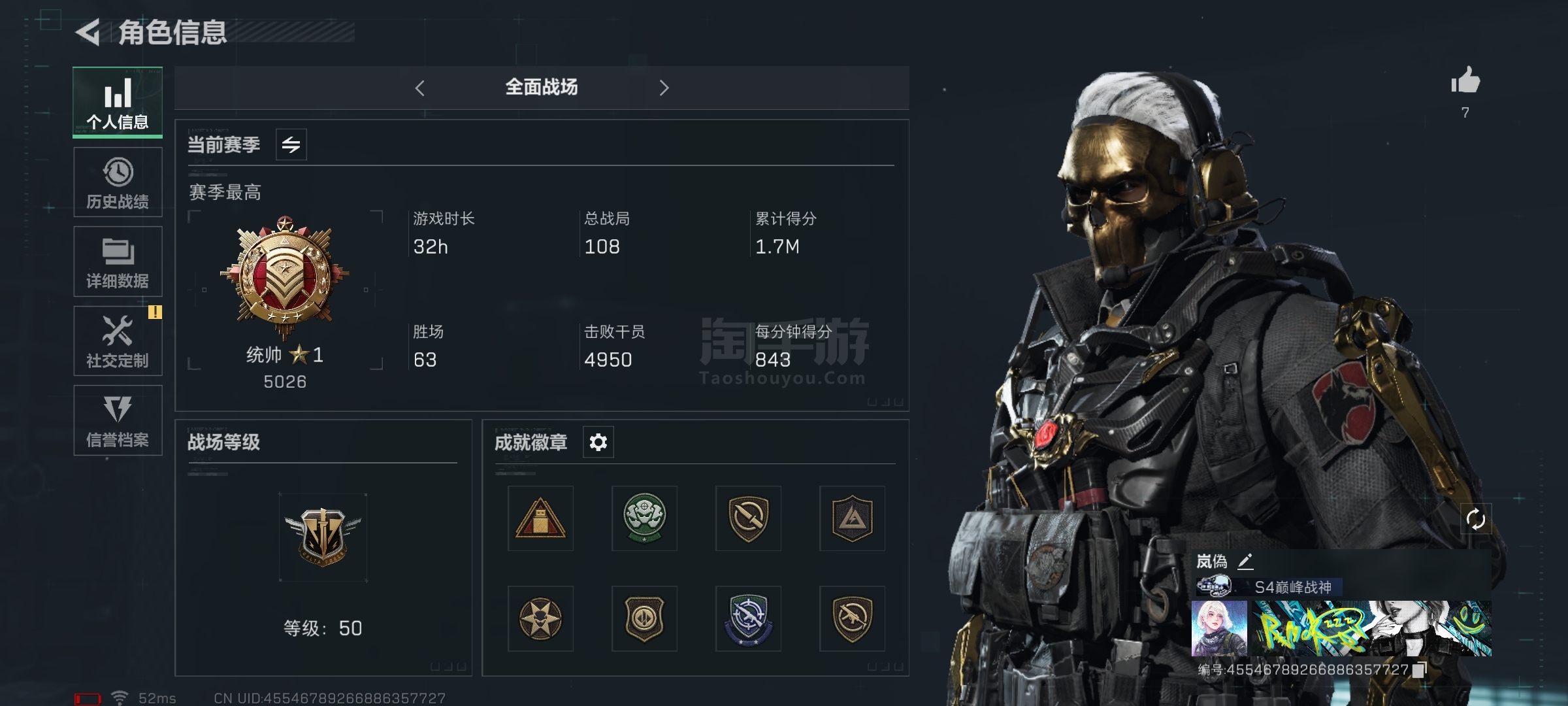
Task: Click the 战场等级 level 50 emblem
Action: point(323,537)
